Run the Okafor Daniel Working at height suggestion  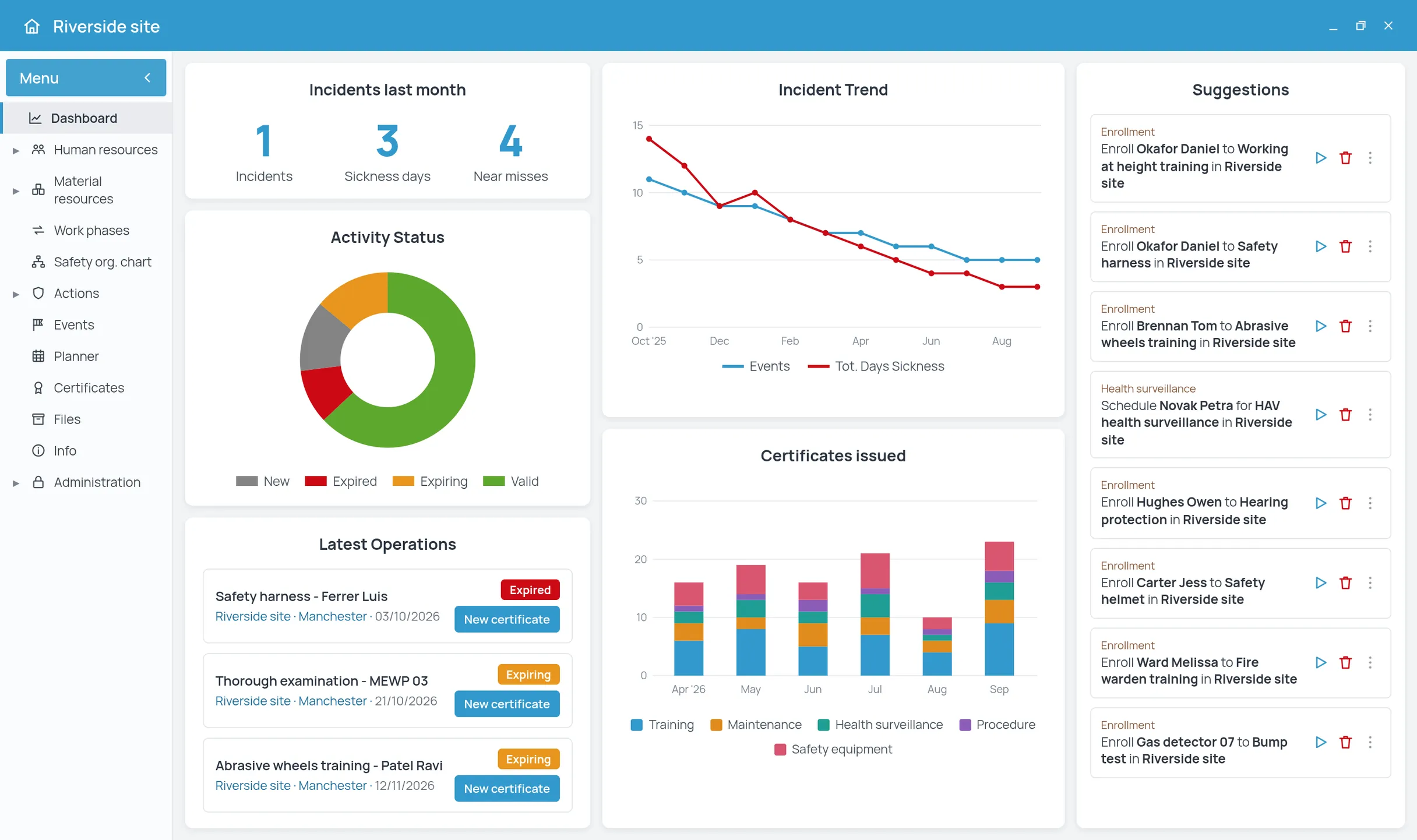click(1321, 158)
